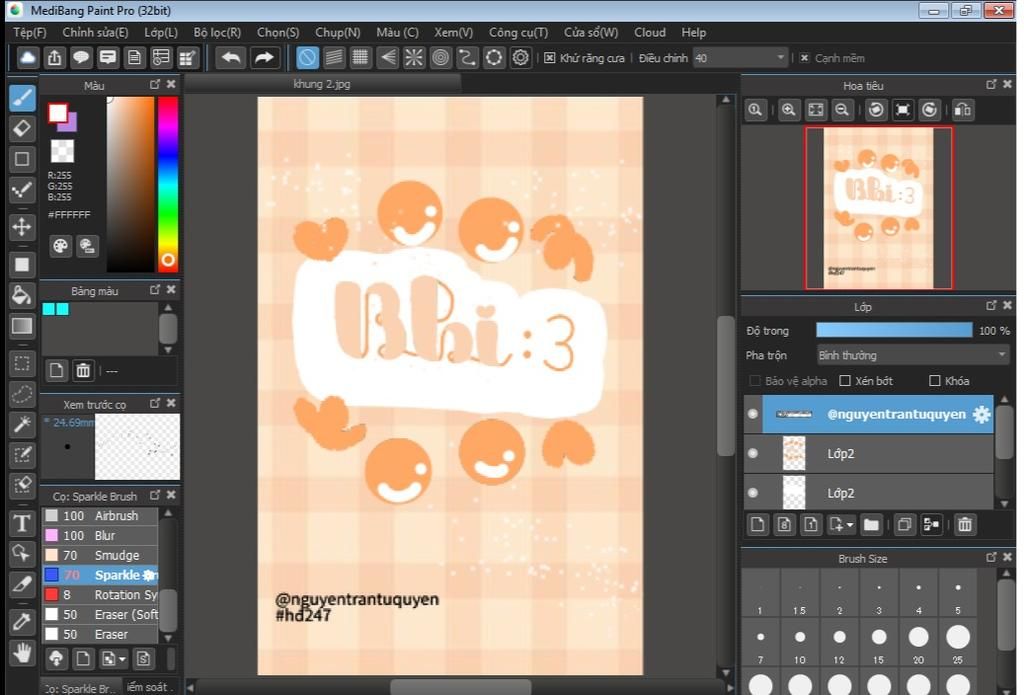Screen dimensions: 1024x695
Task: Enable the radial snap icon
Action: coord(413,58)
